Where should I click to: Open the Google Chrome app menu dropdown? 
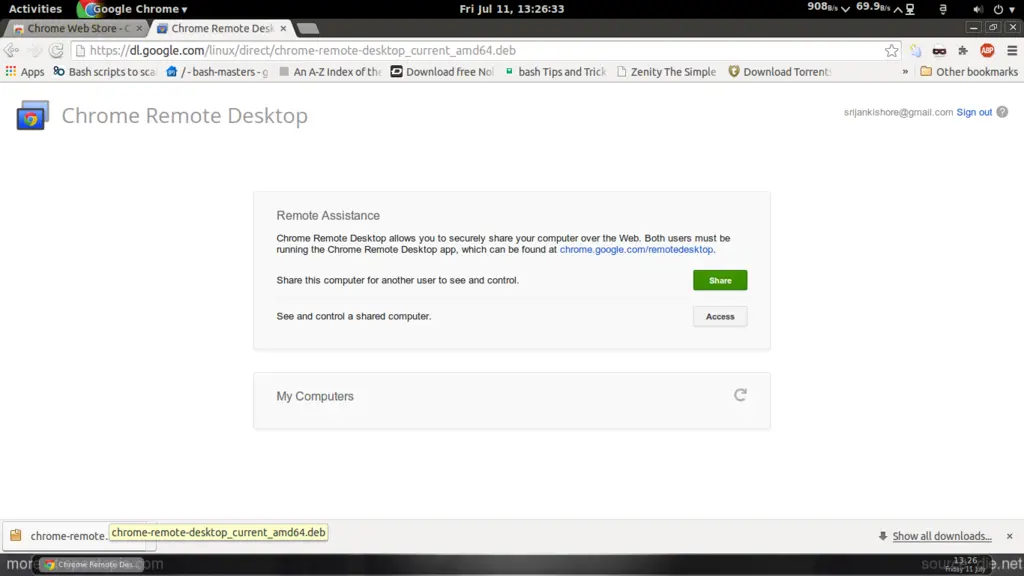(x=132, y=9)
